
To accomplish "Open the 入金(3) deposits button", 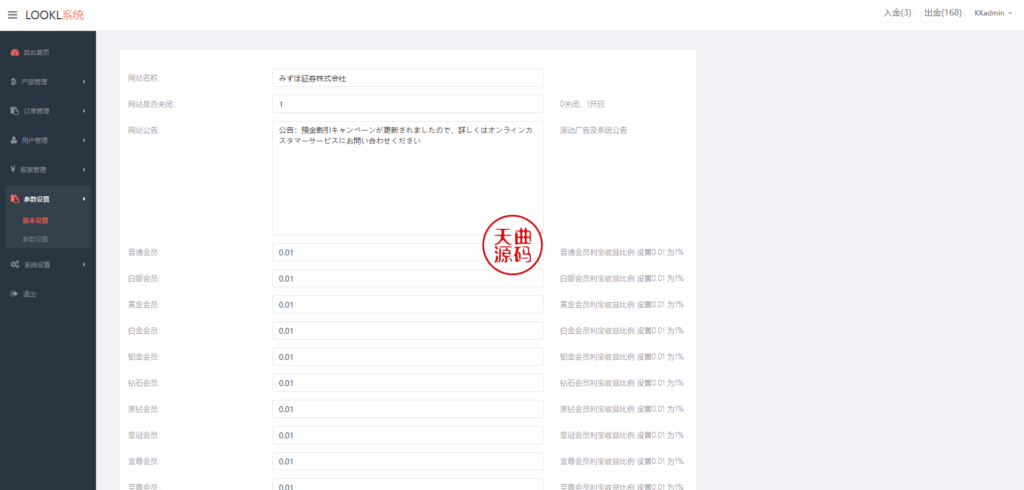I will 897,13.
